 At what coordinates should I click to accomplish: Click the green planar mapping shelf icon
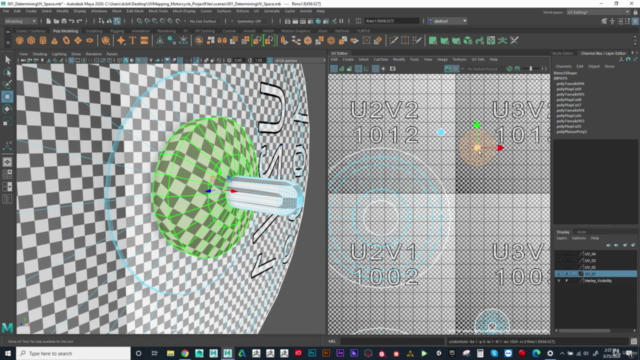tap(433, 40)
